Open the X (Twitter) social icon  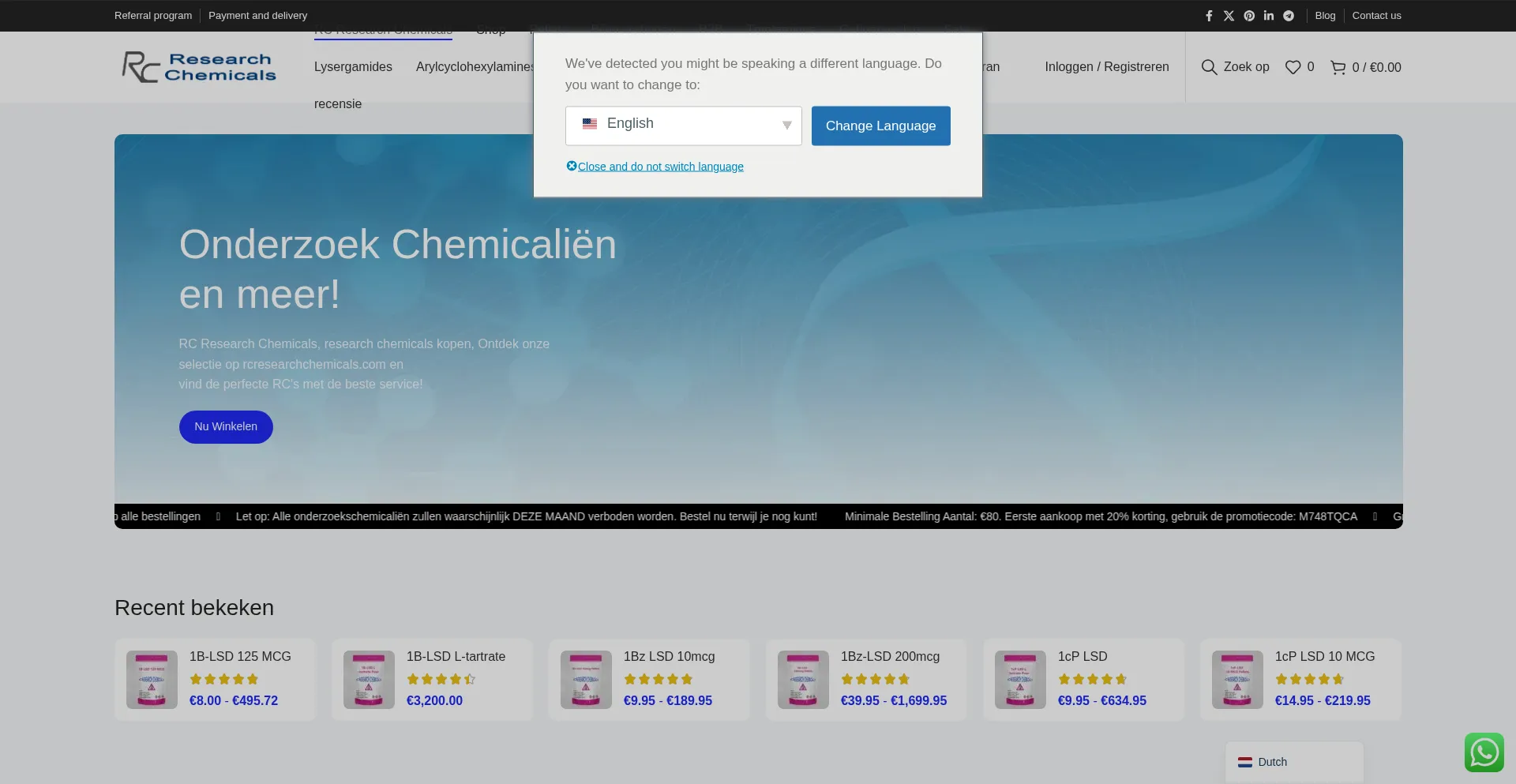[1229, 16]
